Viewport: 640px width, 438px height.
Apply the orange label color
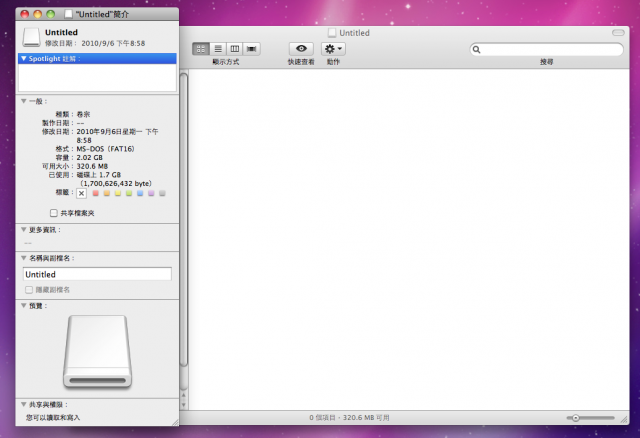tap(107, 193)
